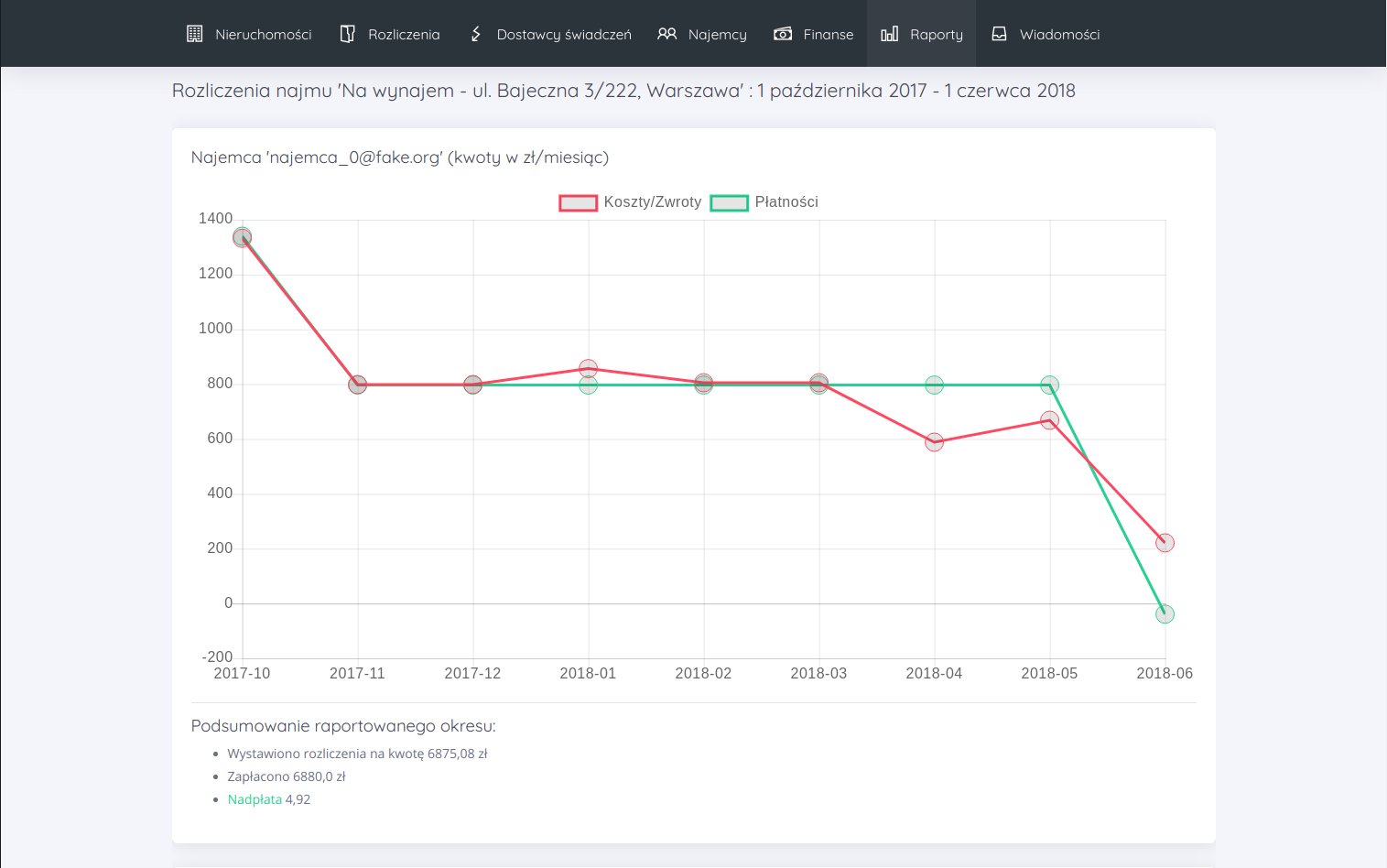The image size is (1387, 868).
Task: Click the Rozliczenia document icon
Action: [x=348, y=34]
